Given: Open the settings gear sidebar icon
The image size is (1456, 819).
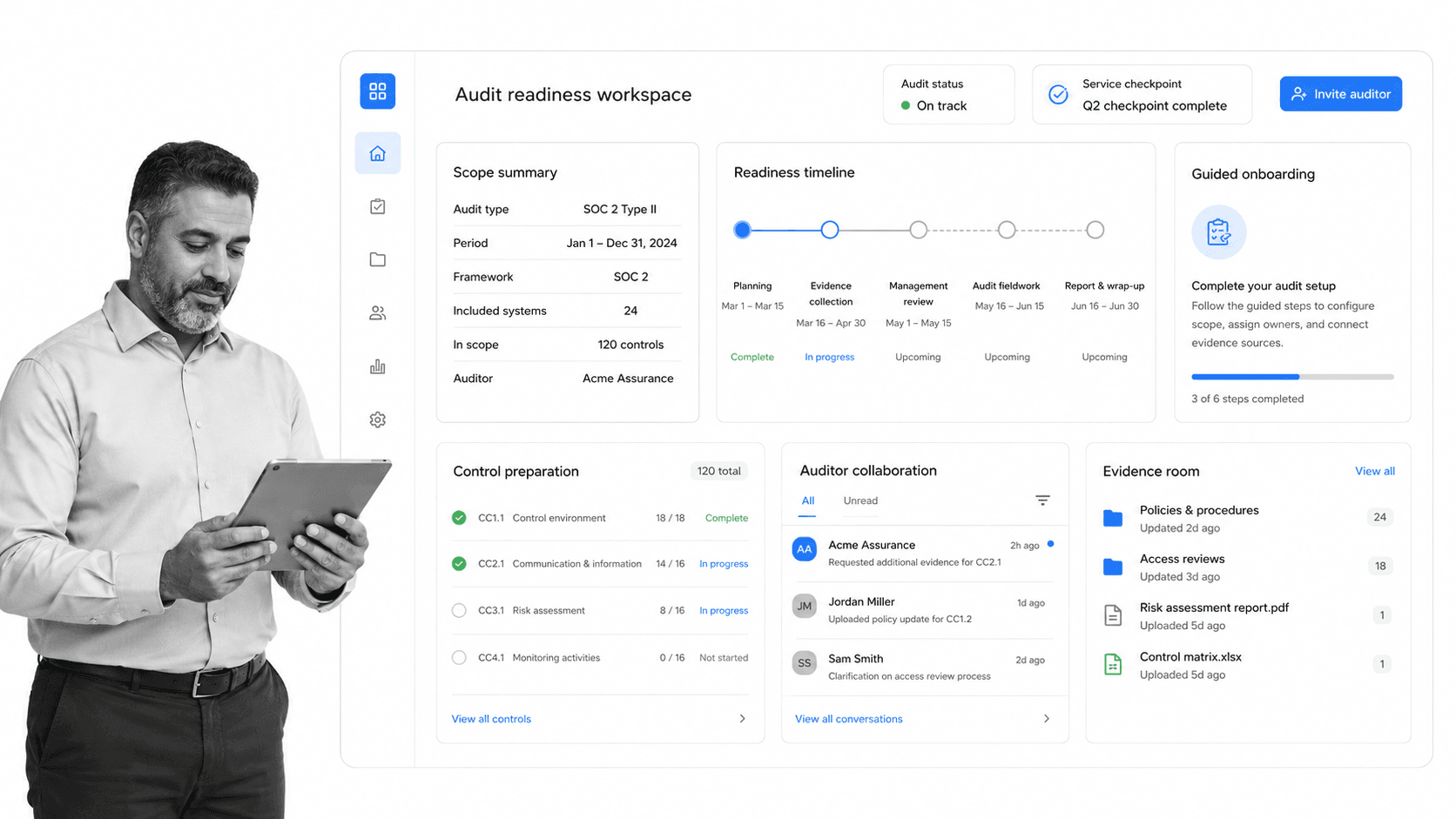Looking at the screenshot, I should point(377,420).
